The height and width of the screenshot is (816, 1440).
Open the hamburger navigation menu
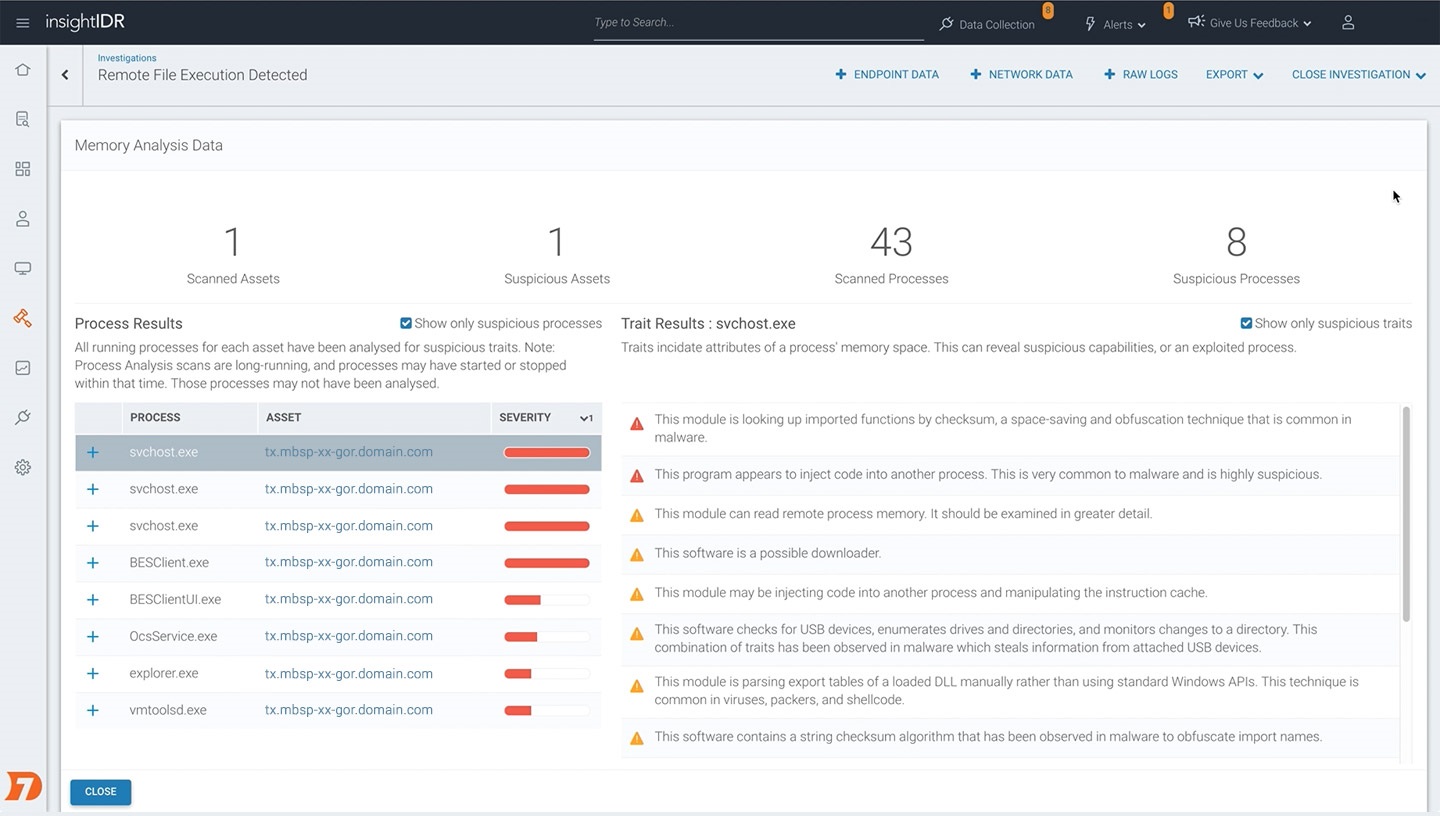point(22,23)
